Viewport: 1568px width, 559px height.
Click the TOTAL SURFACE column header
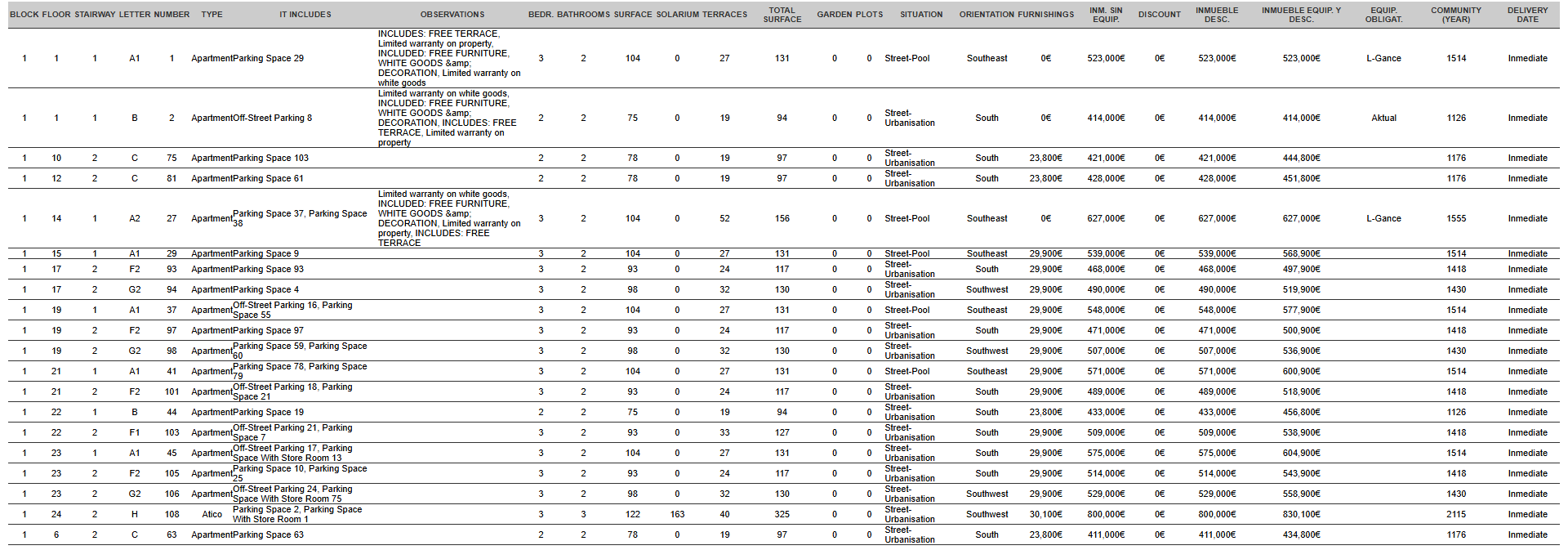(782, 15)
